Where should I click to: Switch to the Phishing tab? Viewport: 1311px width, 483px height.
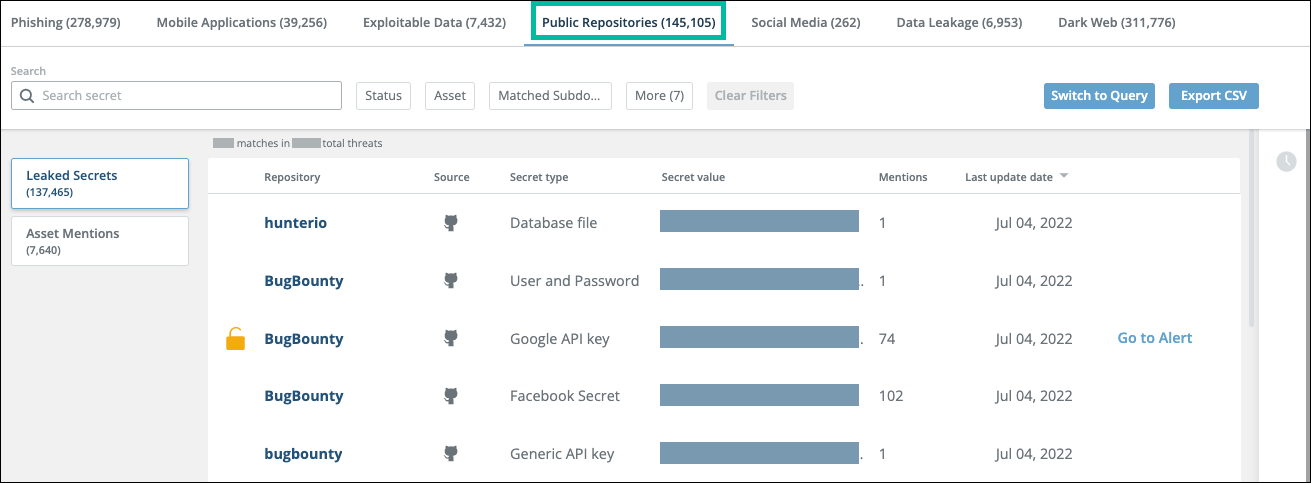click(65, 22)
